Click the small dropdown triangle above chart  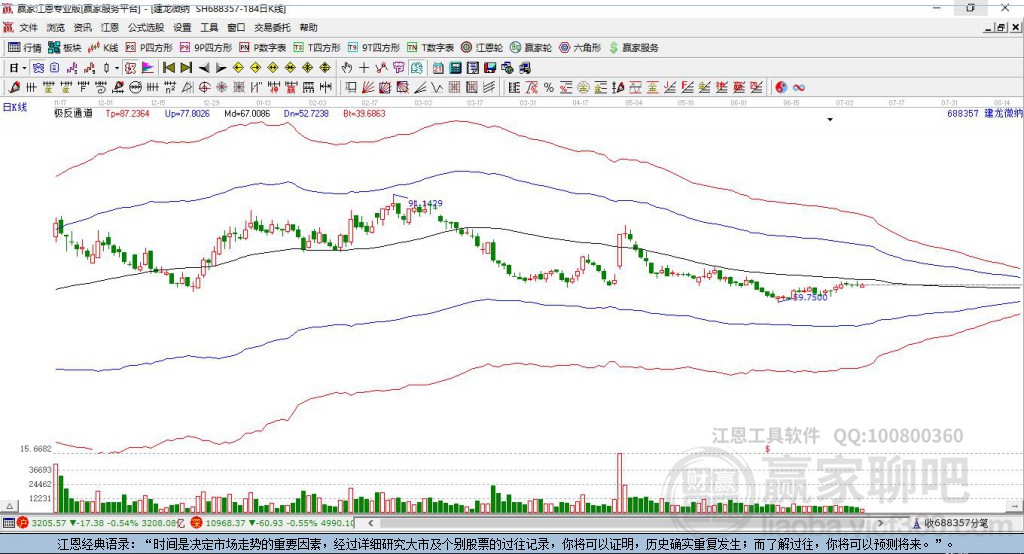point(830,120)
